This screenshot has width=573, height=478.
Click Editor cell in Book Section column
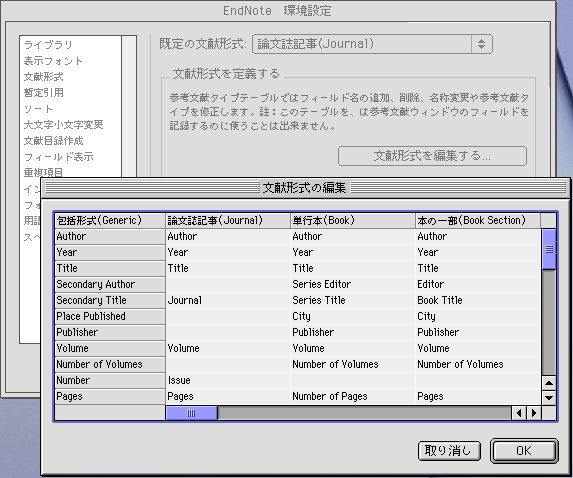(478, 284)
